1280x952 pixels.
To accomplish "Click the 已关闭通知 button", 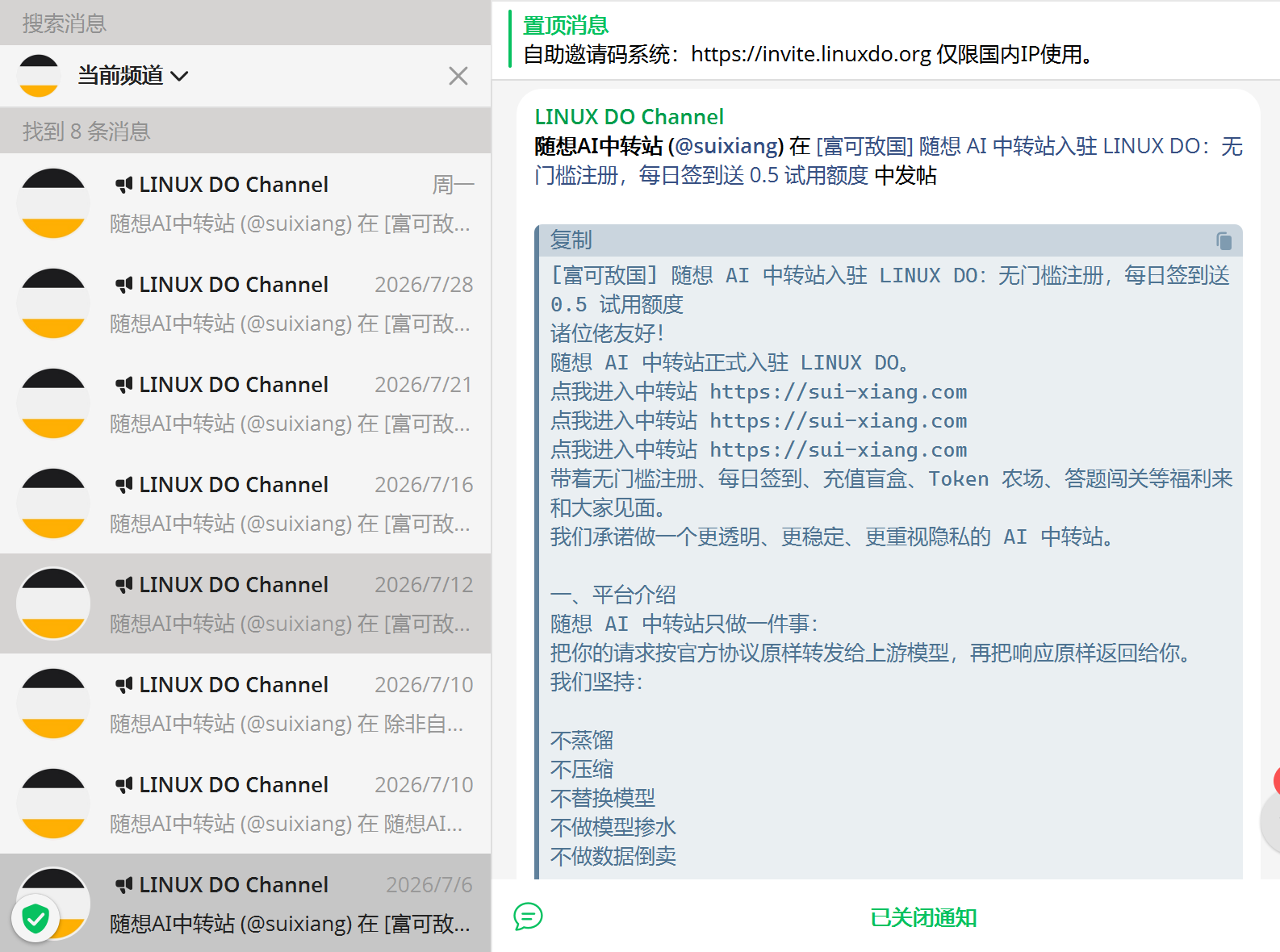I will point(923,917).
